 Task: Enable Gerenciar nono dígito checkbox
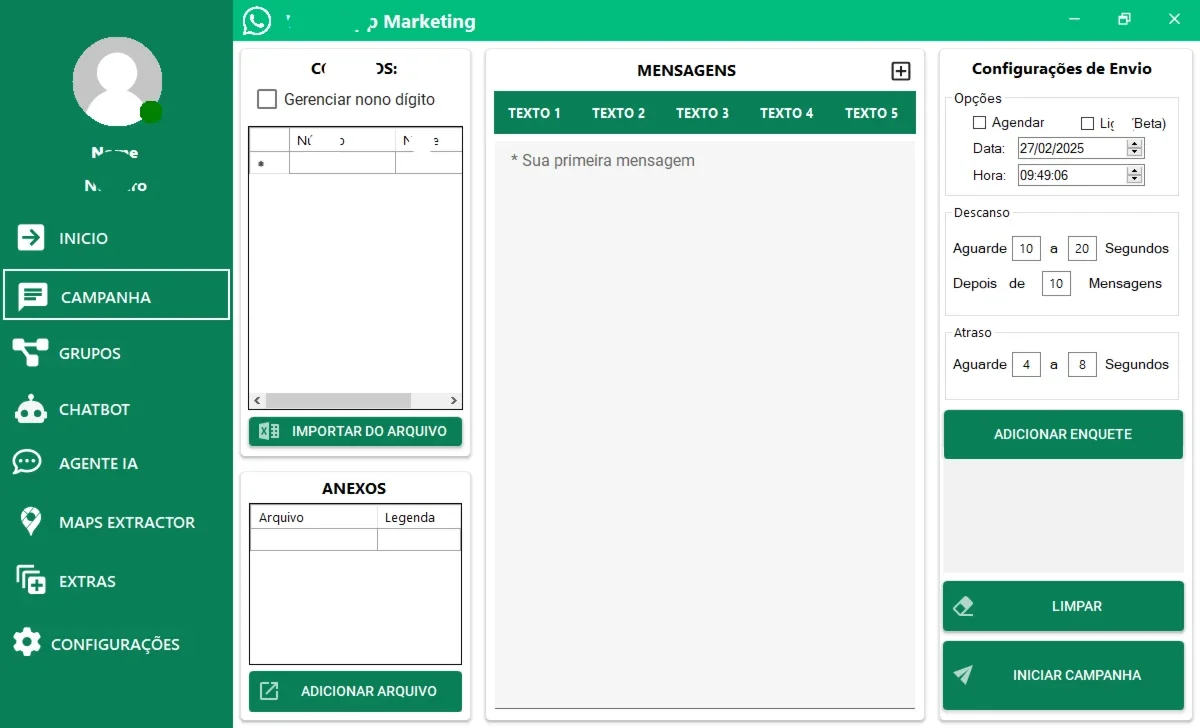click(267, 99)
